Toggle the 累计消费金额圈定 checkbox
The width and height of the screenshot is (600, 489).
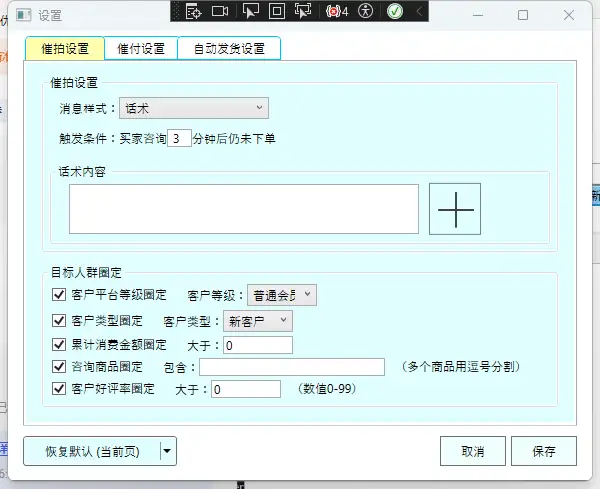pos(58,345)
